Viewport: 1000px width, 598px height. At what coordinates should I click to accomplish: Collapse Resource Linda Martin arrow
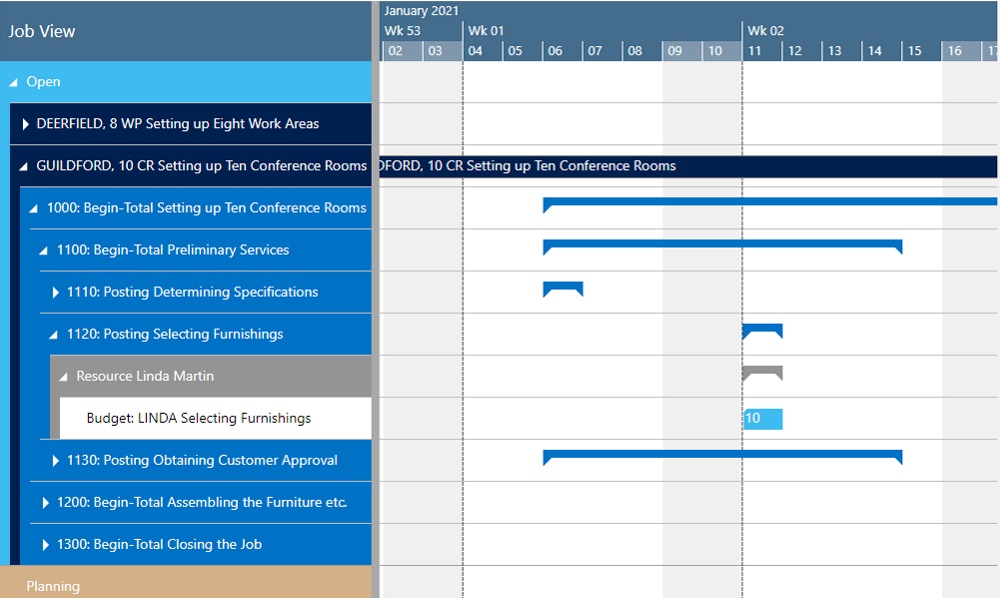(x=63, y=377)
